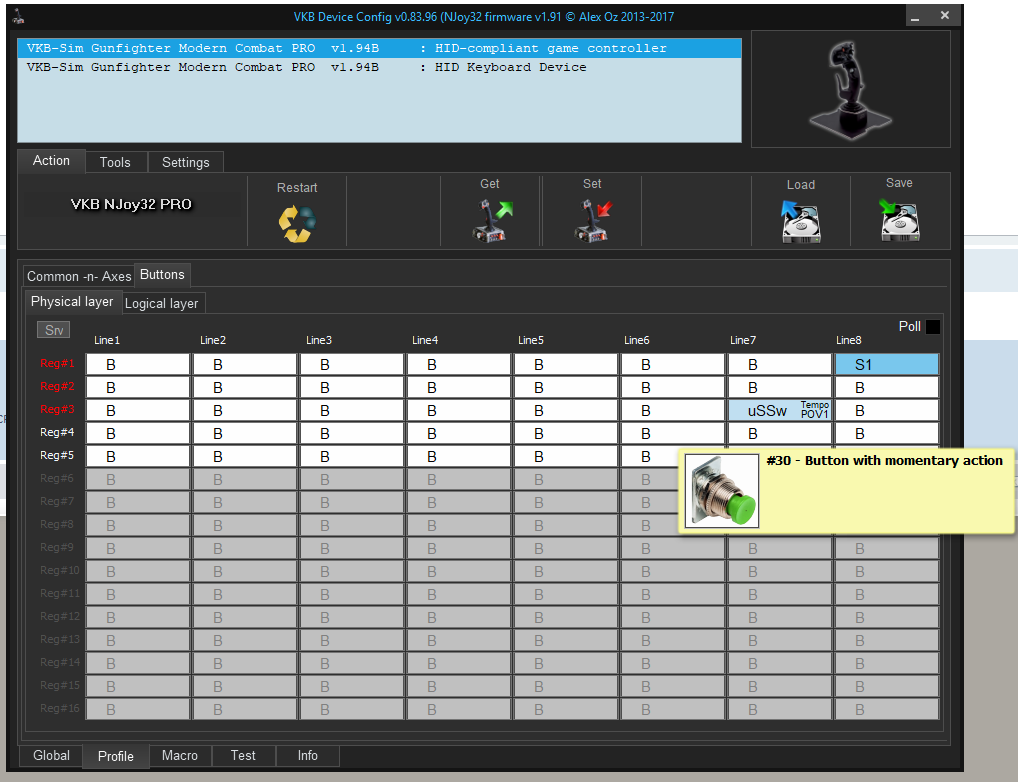Open the Global bottom tab

(51, 755)
